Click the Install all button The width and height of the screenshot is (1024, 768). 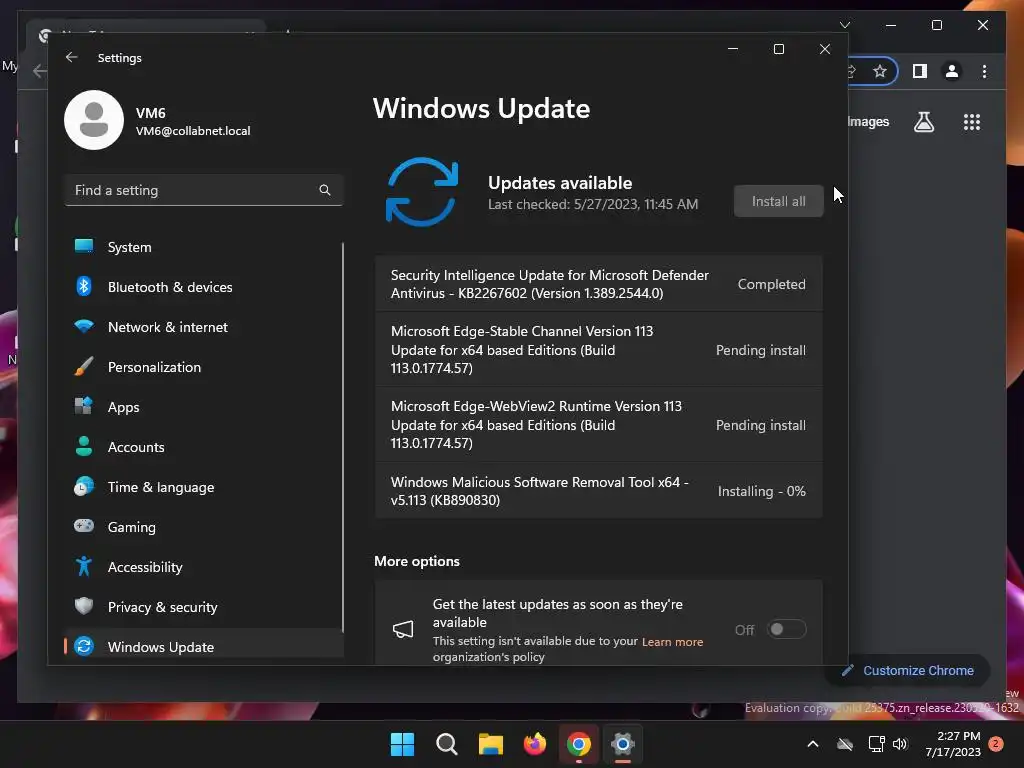pos(778,201)
